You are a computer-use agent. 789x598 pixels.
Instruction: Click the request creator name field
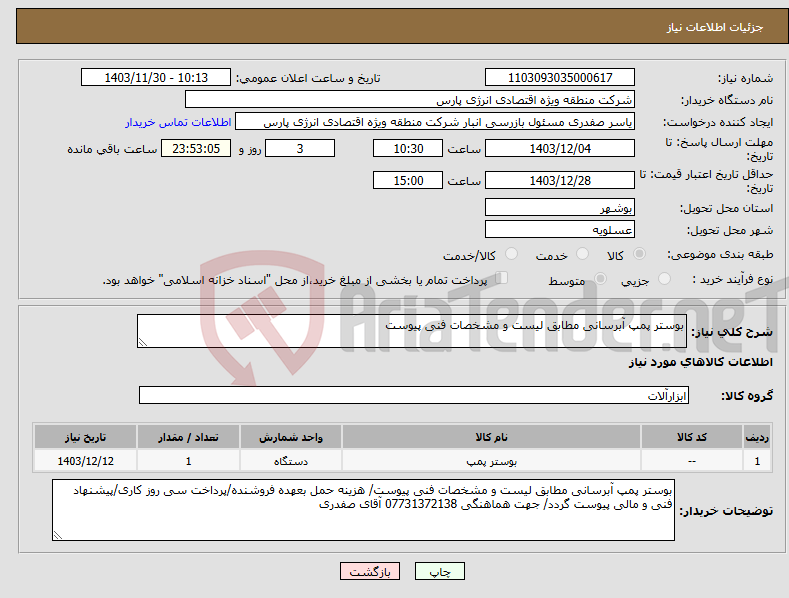(x=435, y=121)
